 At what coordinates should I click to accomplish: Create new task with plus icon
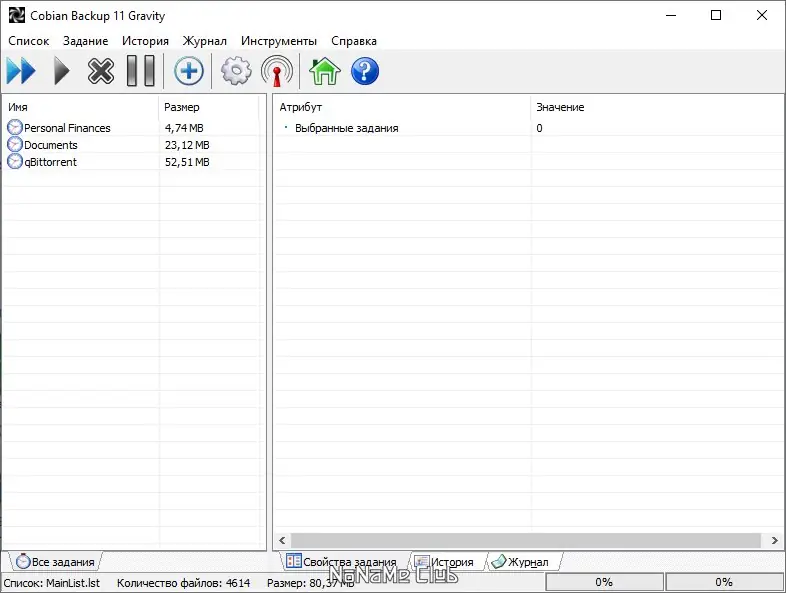188,71
